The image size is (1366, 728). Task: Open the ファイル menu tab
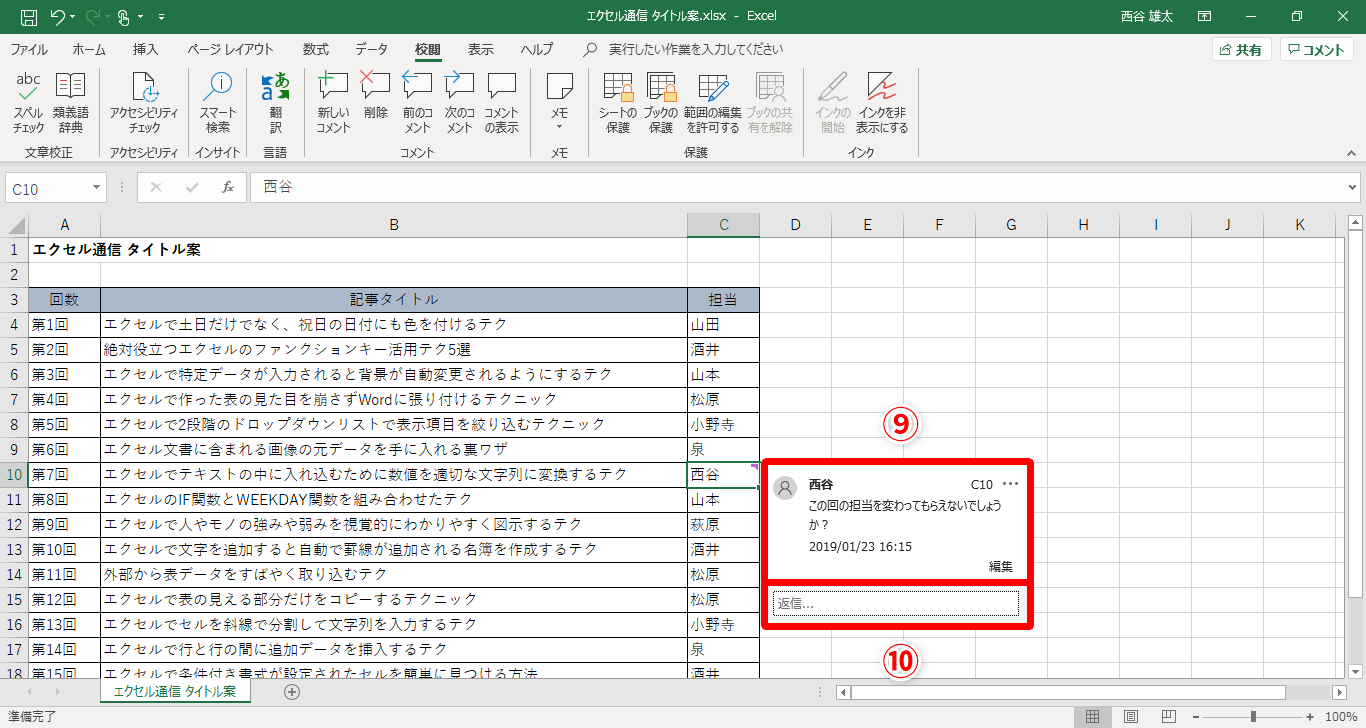(x=29, y=49)
